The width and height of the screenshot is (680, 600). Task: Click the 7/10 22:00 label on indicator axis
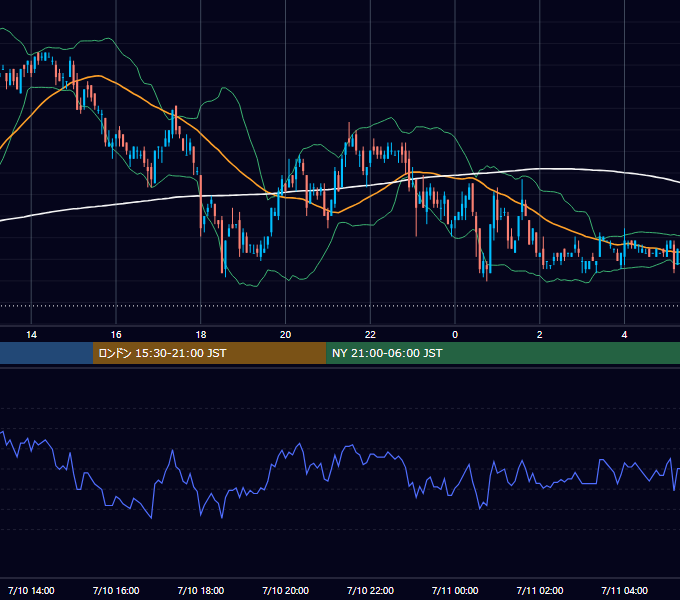370,590
